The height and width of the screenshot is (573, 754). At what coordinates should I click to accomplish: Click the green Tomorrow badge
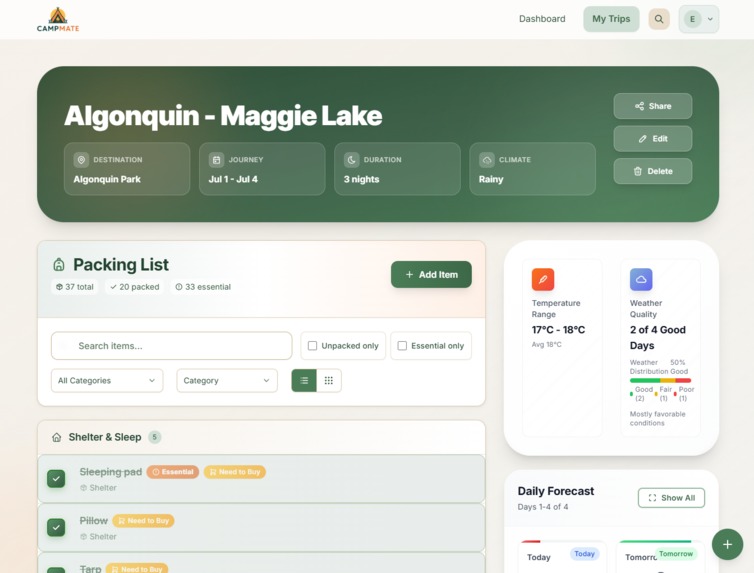pos(676,554)
